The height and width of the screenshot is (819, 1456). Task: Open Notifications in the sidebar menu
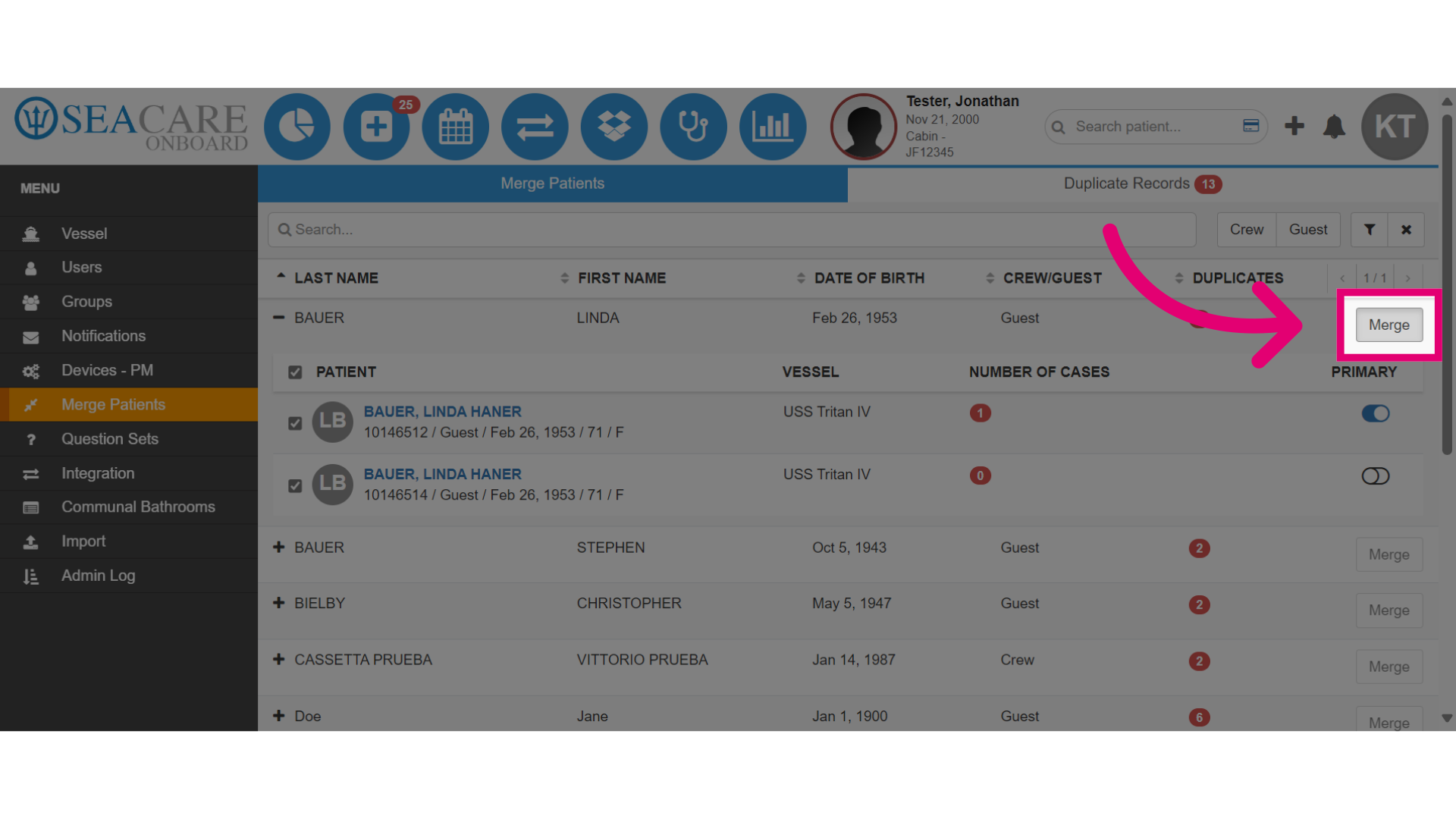(x=129, y=336)
